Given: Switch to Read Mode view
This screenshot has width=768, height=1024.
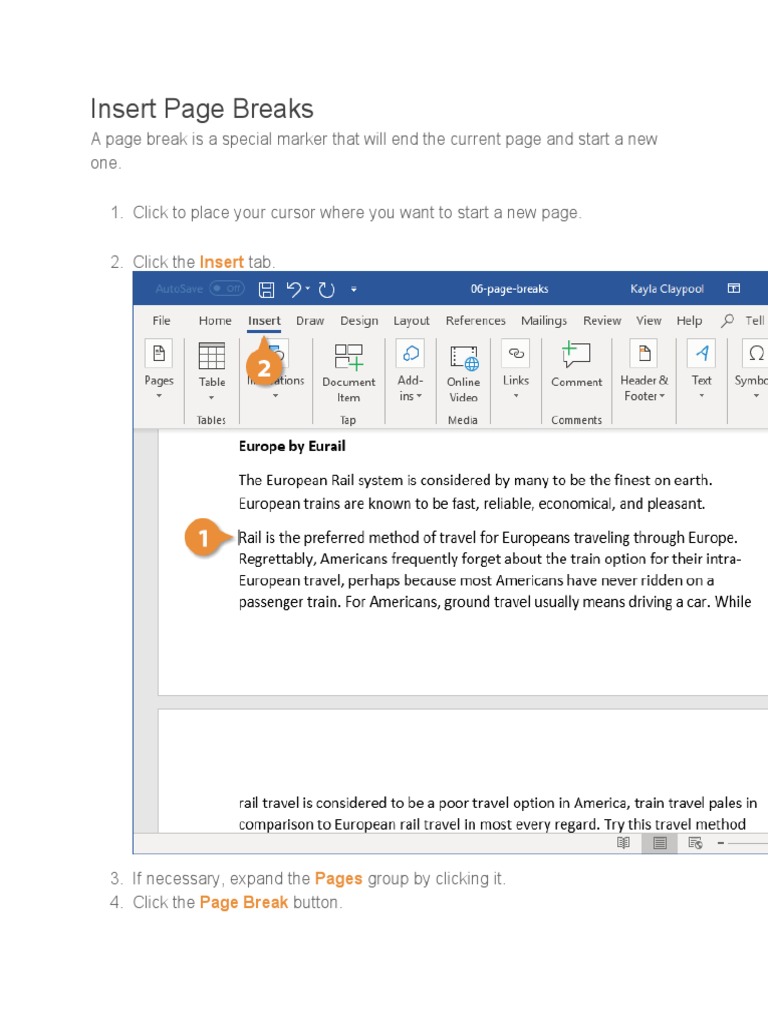Looking at the screenshot, I should coord(624,843).
